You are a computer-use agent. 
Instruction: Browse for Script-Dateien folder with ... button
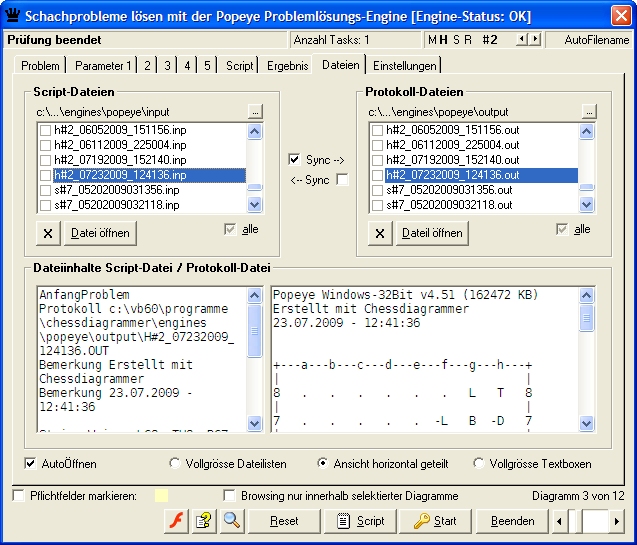(255, 111)
